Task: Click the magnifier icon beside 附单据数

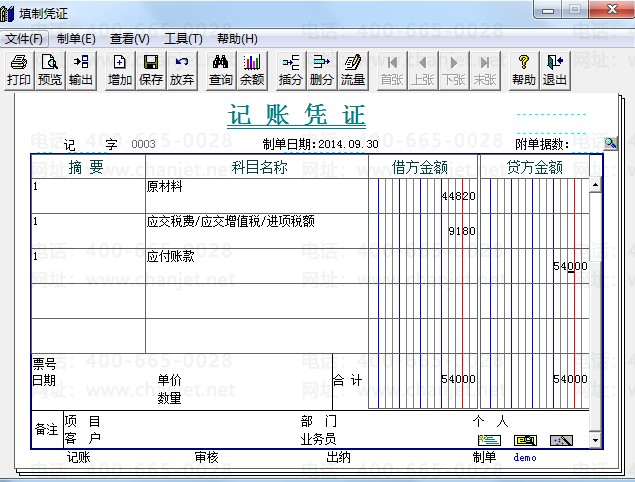Action: tap(610, 144)
